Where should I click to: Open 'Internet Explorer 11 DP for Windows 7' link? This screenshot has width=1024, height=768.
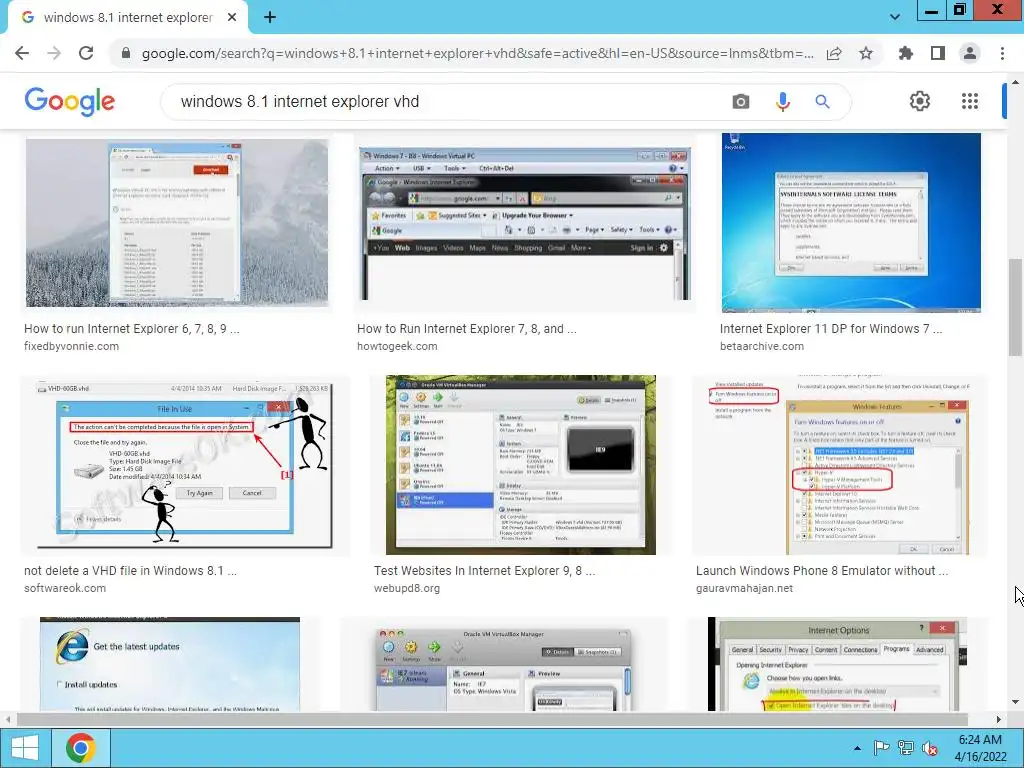pyautogui.click(x=831, y=328)
